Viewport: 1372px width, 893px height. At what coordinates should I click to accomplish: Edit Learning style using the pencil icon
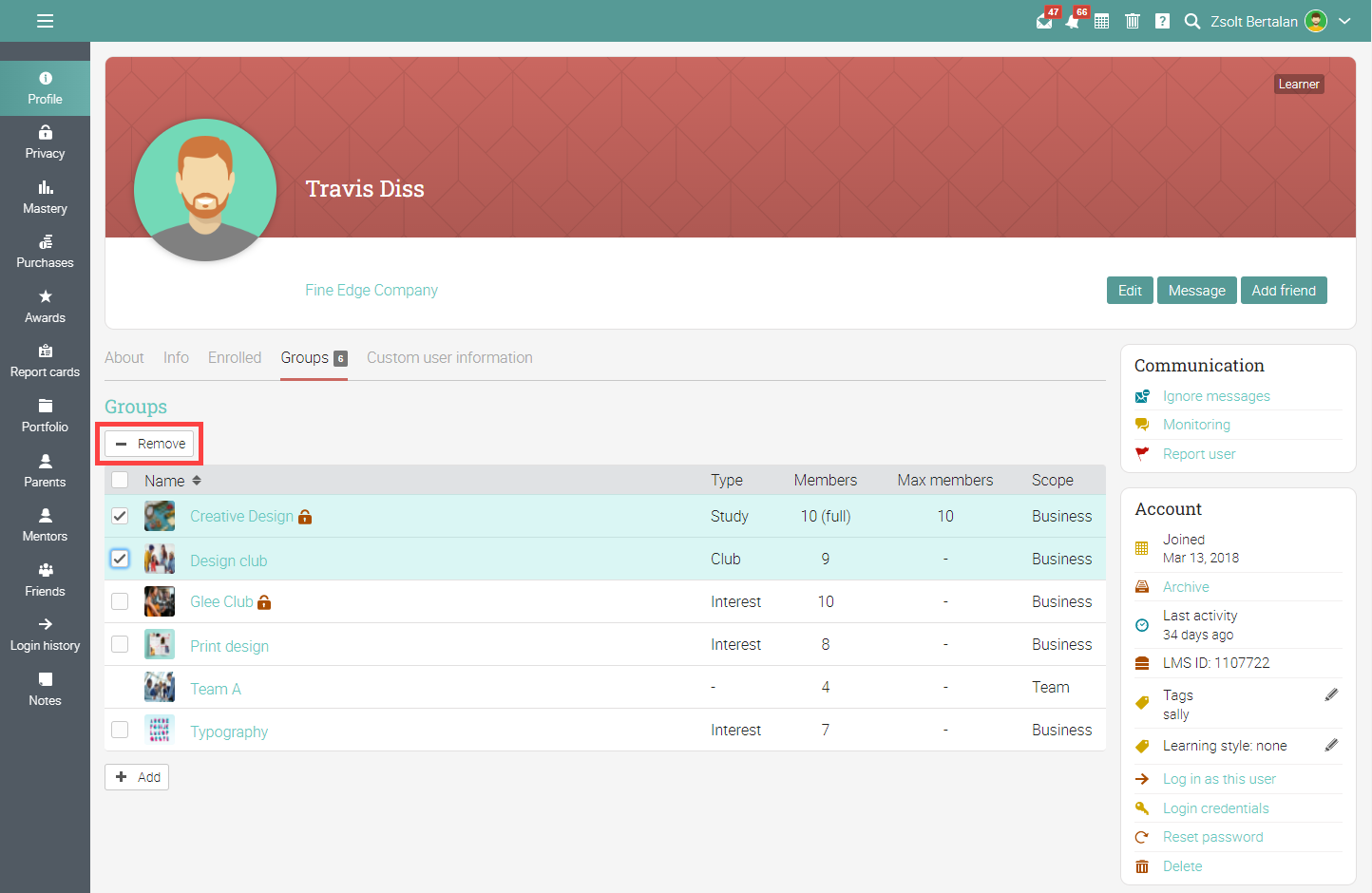click(1331, 746)
